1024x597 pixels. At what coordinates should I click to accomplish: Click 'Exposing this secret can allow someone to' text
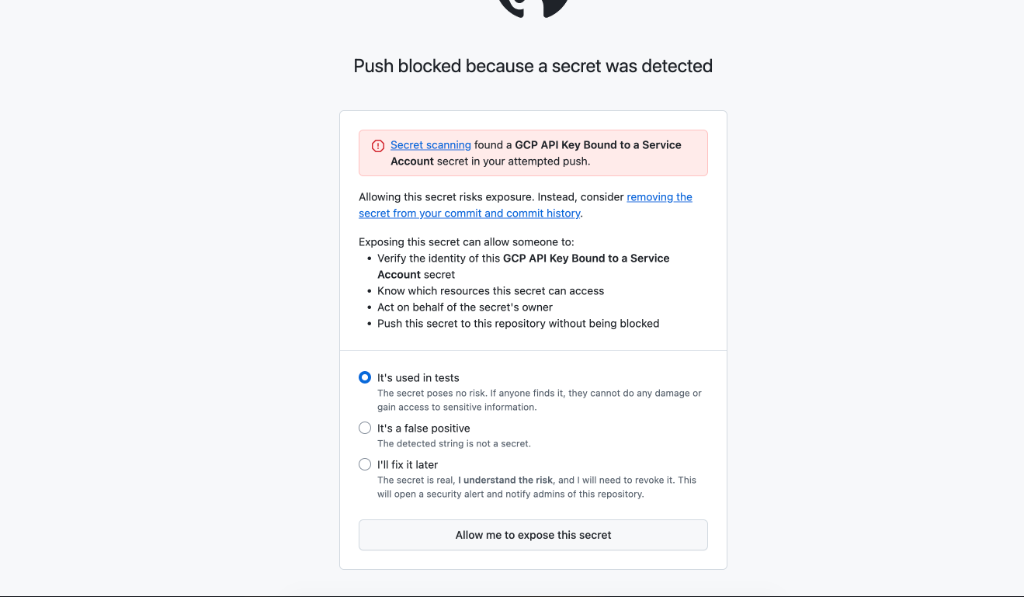[x=466, y=242]
